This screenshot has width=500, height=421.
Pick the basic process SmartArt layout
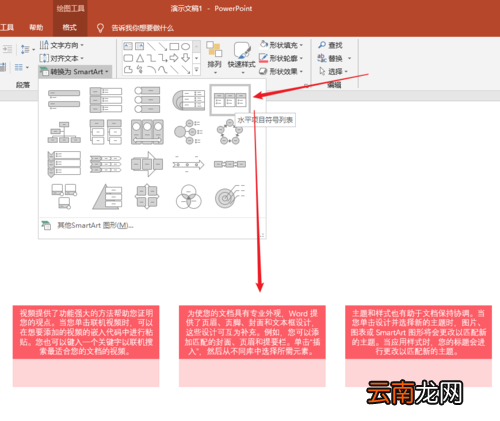(230, 164)
